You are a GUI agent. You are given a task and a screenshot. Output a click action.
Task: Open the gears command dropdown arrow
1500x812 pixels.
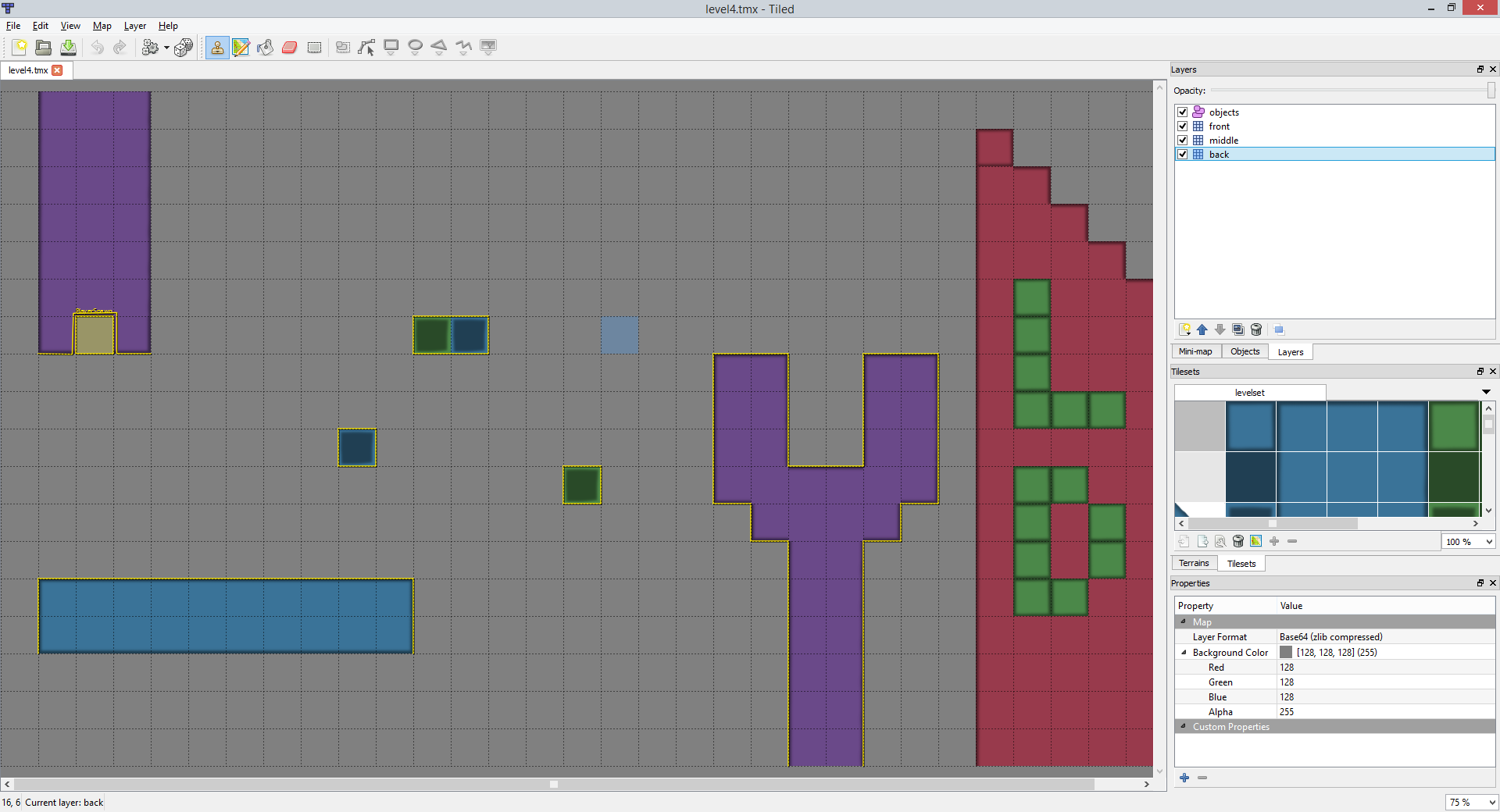166,48
